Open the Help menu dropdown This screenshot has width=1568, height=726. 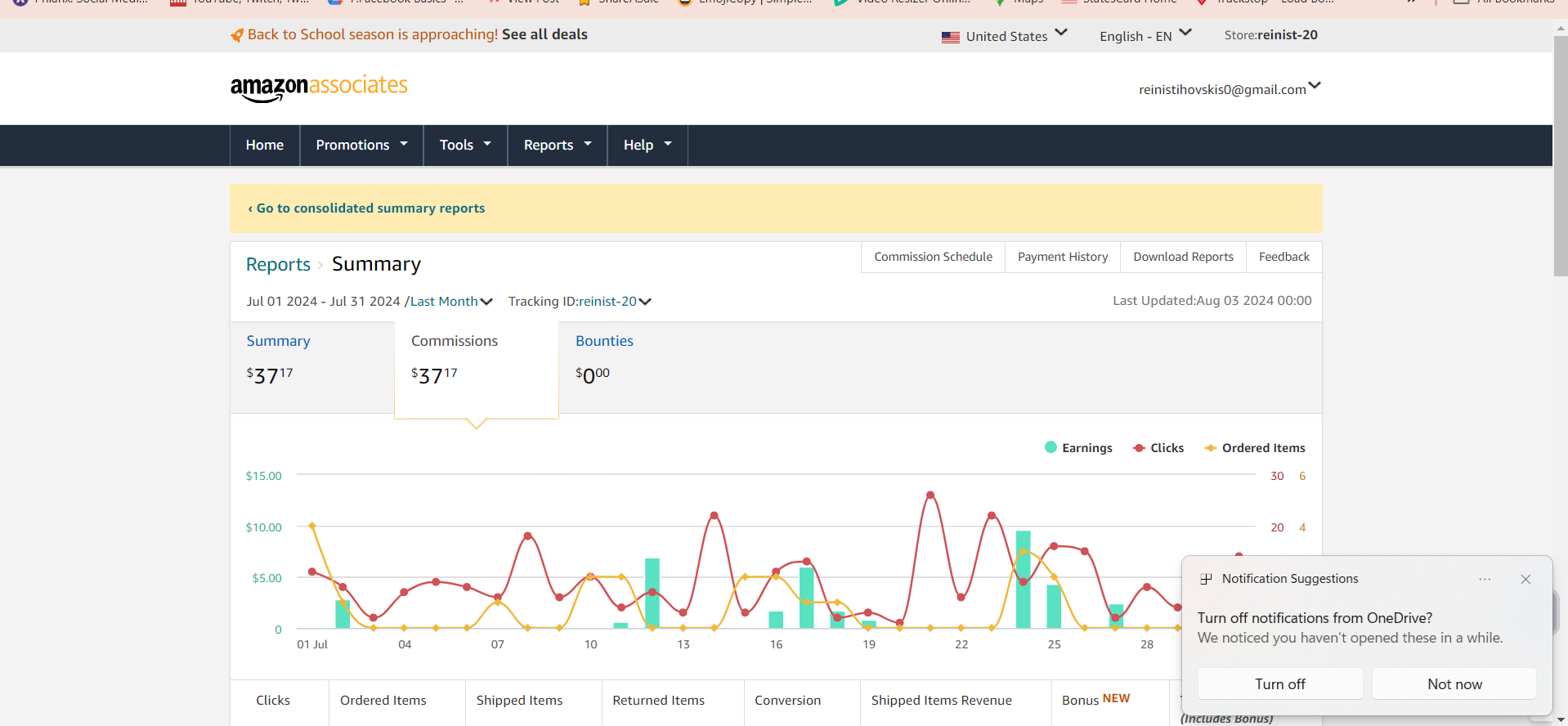[x=647, y=145]
